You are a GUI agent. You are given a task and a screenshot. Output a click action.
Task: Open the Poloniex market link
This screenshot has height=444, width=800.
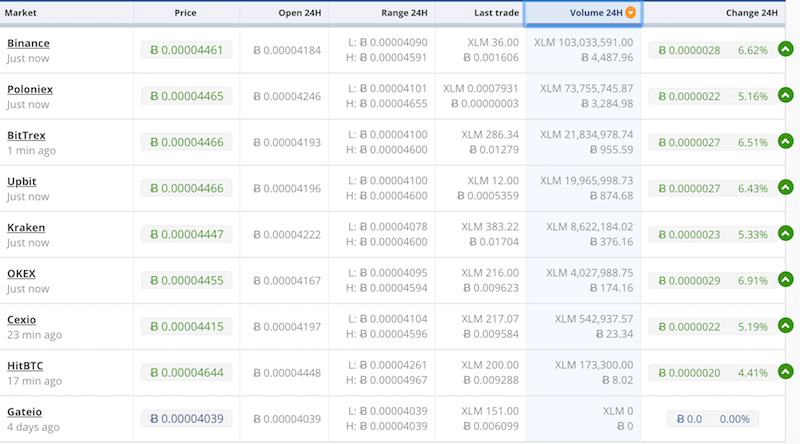tap(30, 89)
